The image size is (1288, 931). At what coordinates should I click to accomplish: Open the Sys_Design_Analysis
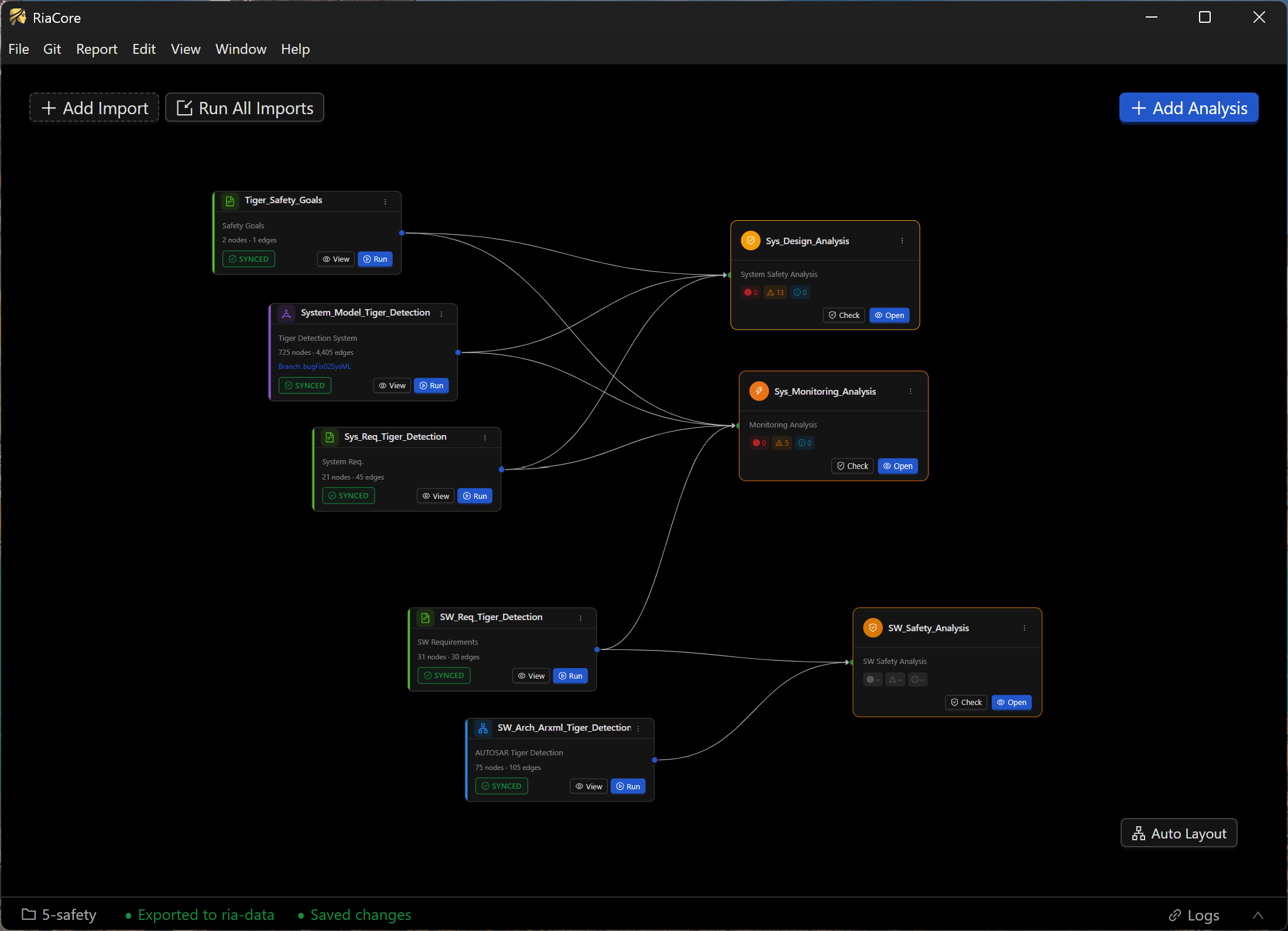(x=889, y=315)
